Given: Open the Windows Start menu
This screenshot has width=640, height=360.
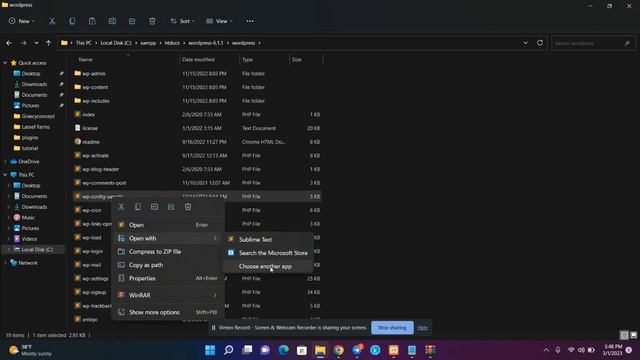Looking at the screenshot, I should 210,350.
